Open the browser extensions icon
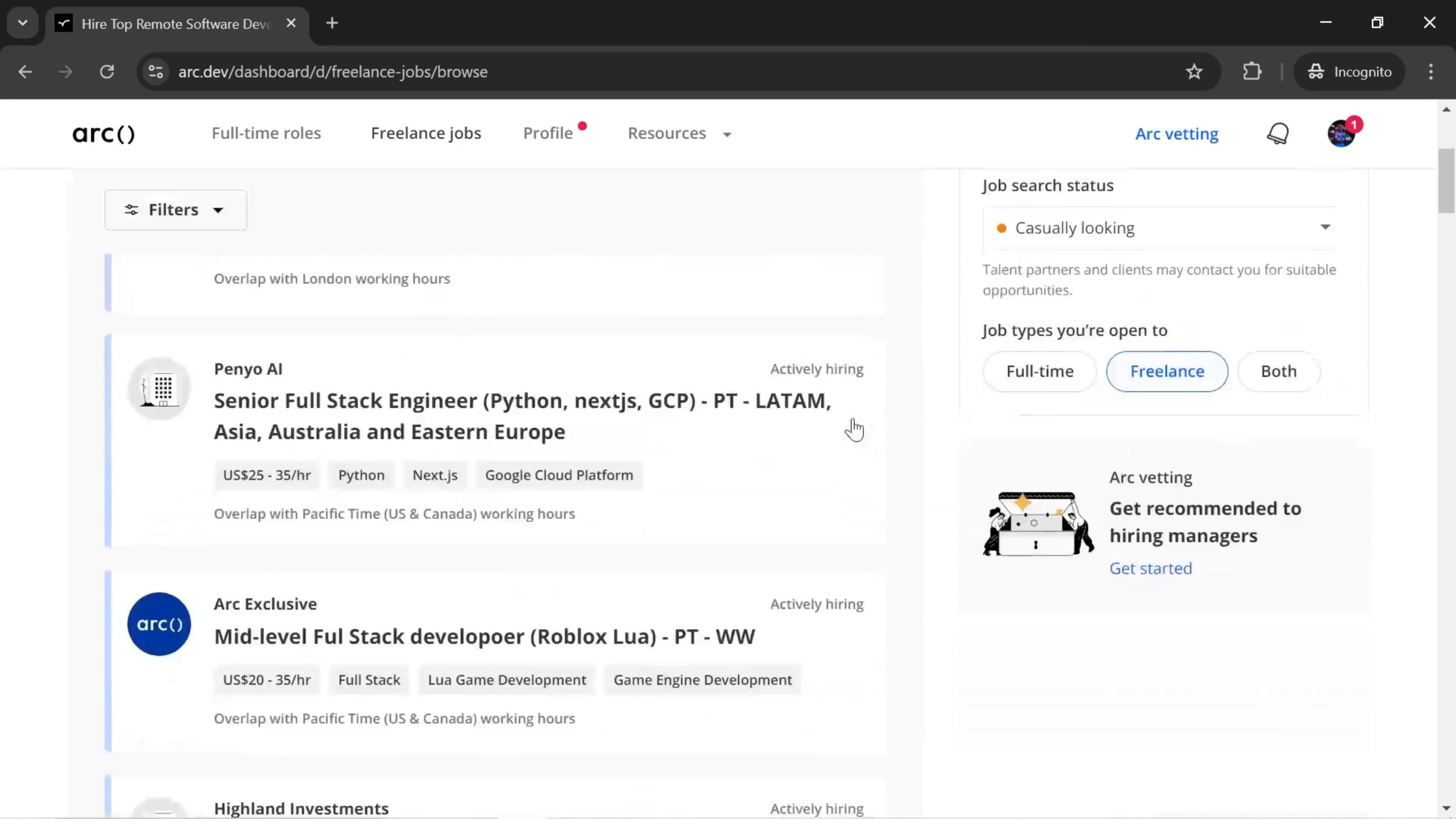Image resolution: width=1456 pixels, height=819 pixels. pyautogui.click(x=1252, y=72)
